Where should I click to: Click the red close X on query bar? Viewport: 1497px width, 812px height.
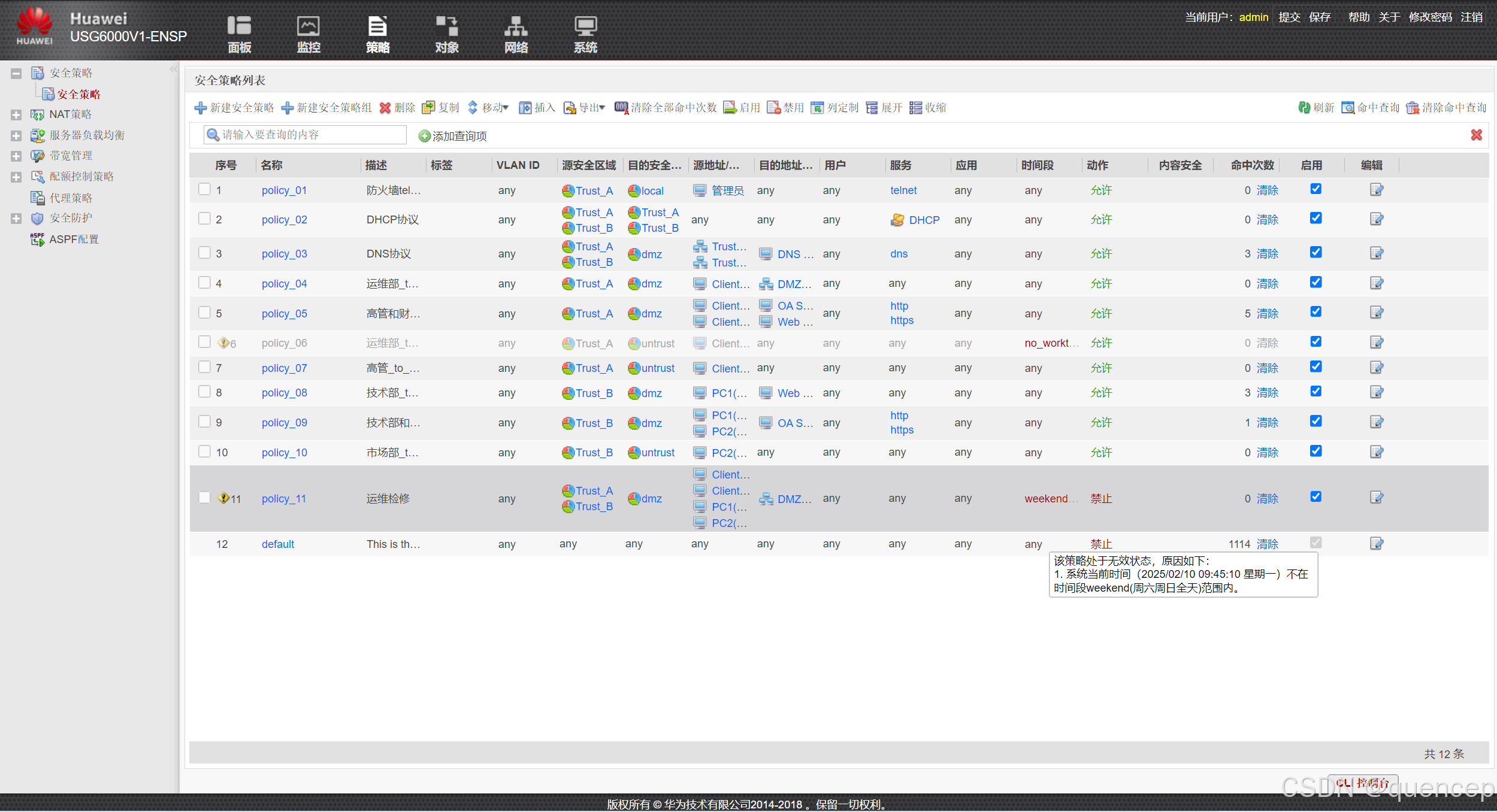coord(1476,135)
